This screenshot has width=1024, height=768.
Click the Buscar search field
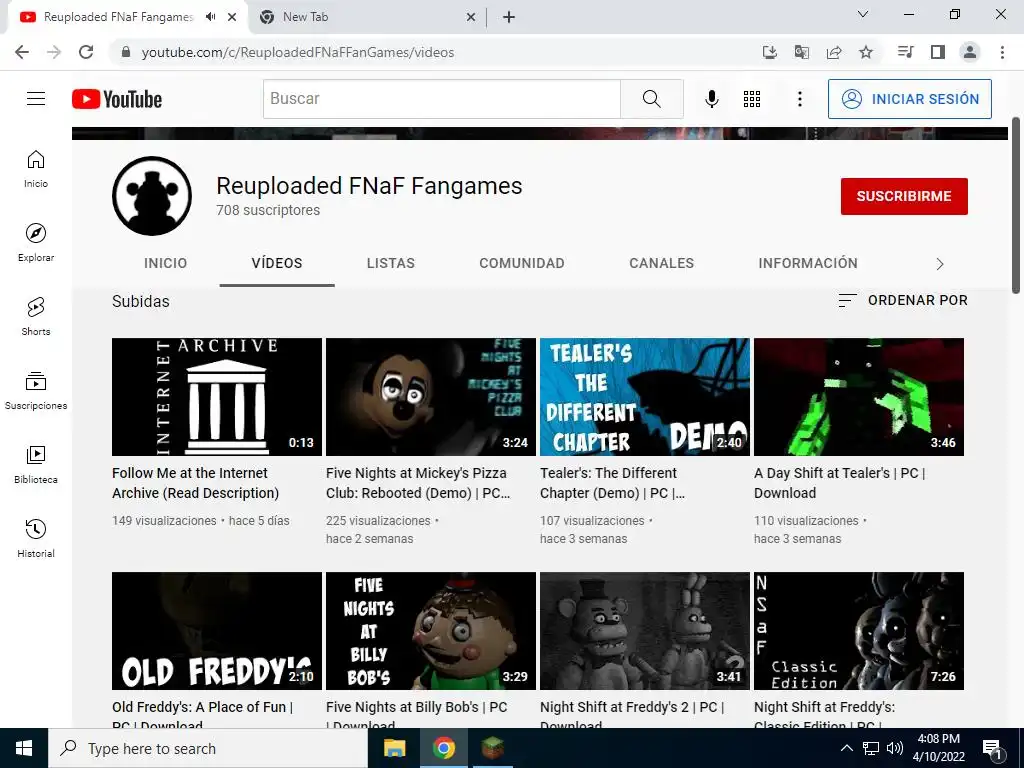tap(441, 99)
